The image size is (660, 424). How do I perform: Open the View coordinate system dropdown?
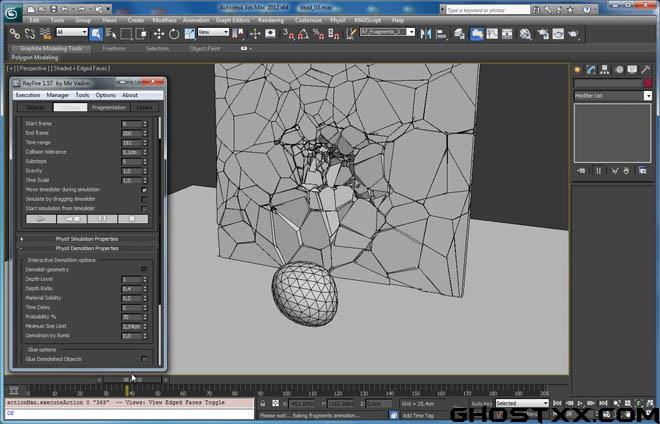[213, 32]
